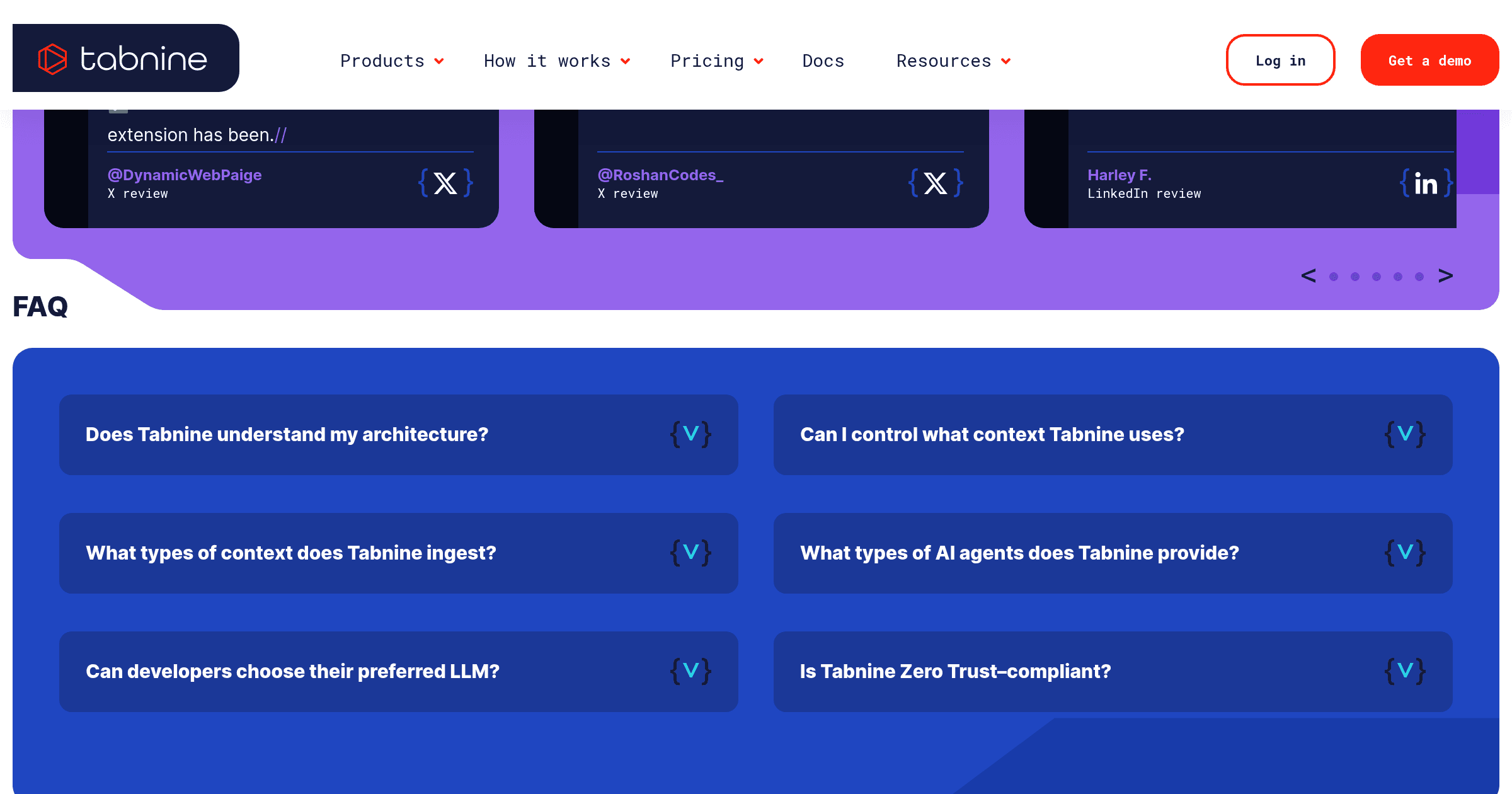Select the fifth carousel dot
This screenshot has width=1512, height=794.
click(1419, 277)
